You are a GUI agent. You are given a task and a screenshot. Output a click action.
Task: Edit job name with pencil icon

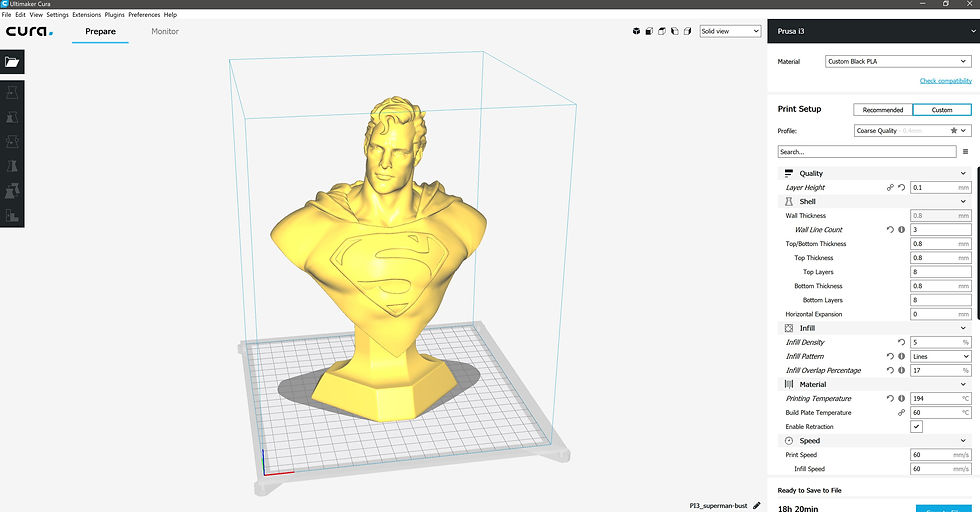click(x=757, y=505)
